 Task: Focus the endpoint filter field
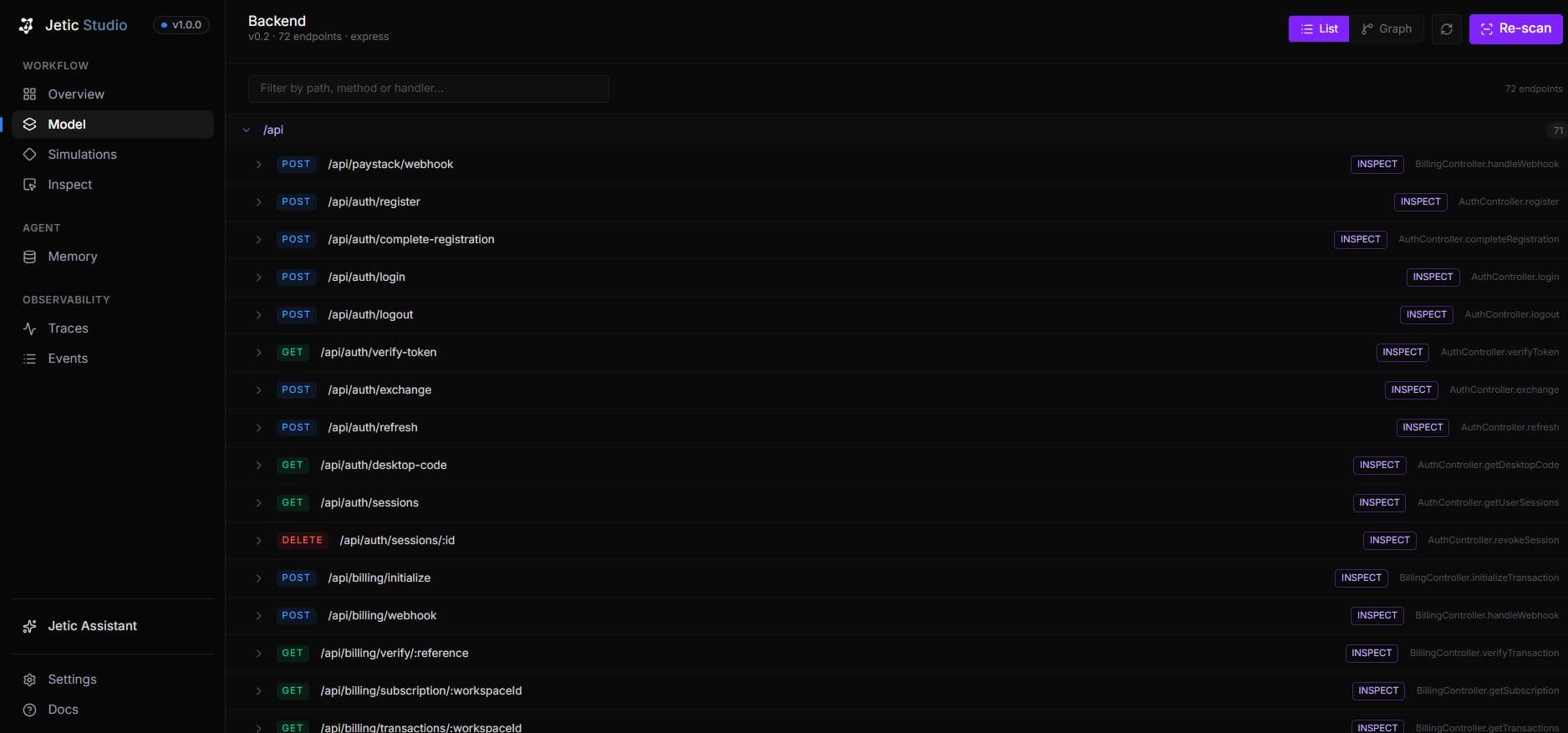(x=429, y=89)
